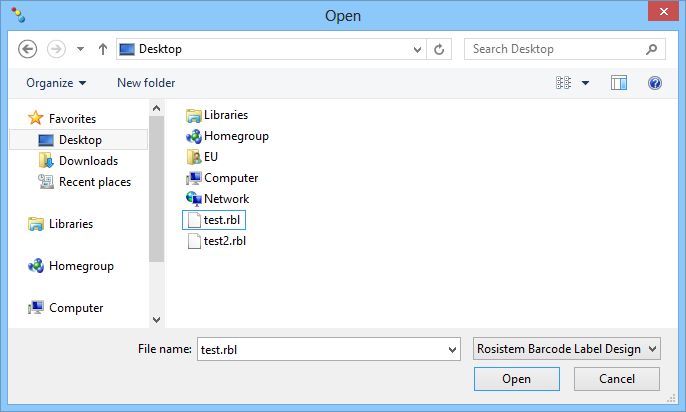The width and height of the screenshot is (686, 412).
Task: Select Desktop under Favorites
Action: pos(79,140)
